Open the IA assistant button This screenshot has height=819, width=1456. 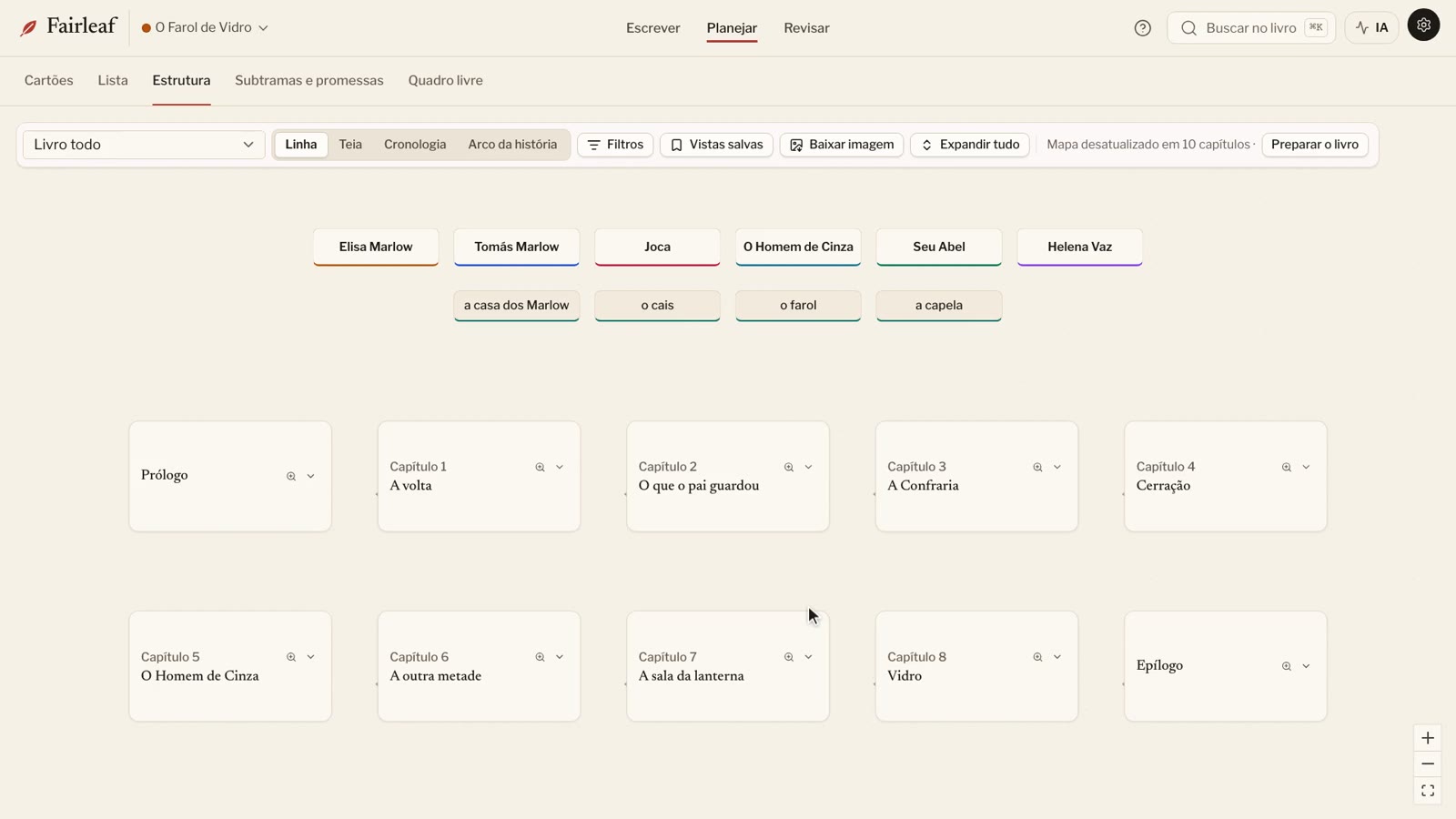pos(1371,28)
